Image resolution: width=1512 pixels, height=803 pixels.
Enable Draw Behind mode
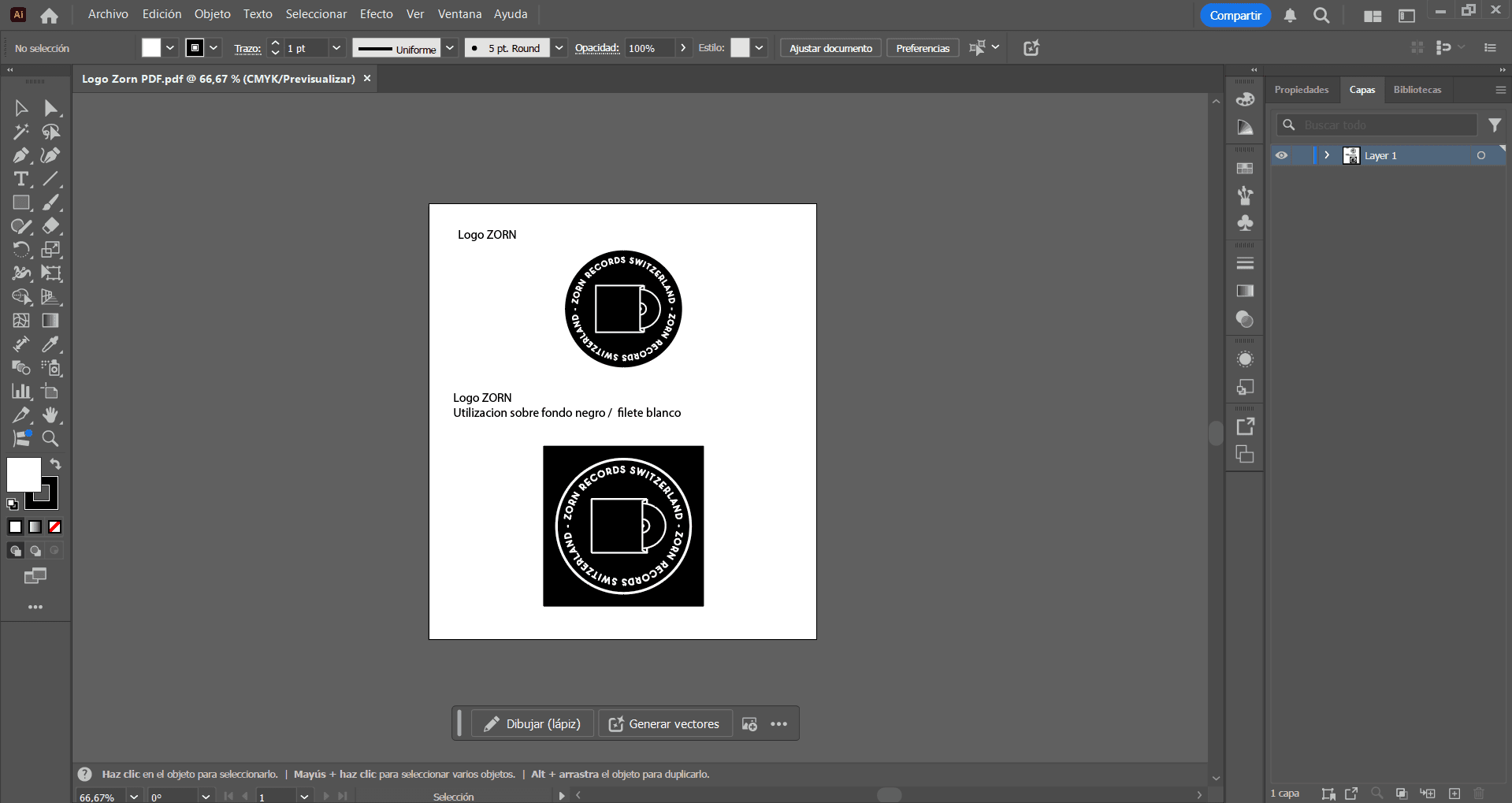click(x=35, y=551)
